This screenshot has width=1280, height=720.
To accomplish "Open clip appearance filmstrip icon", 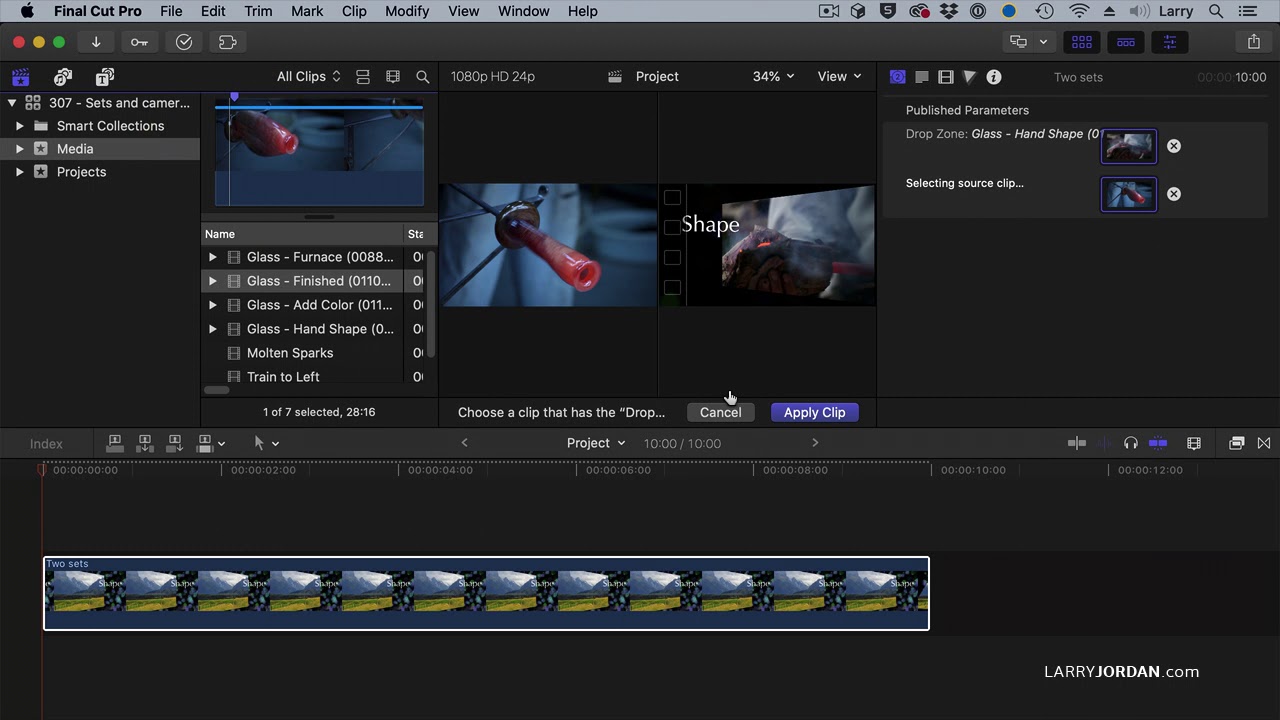I will coord(1193,443).
